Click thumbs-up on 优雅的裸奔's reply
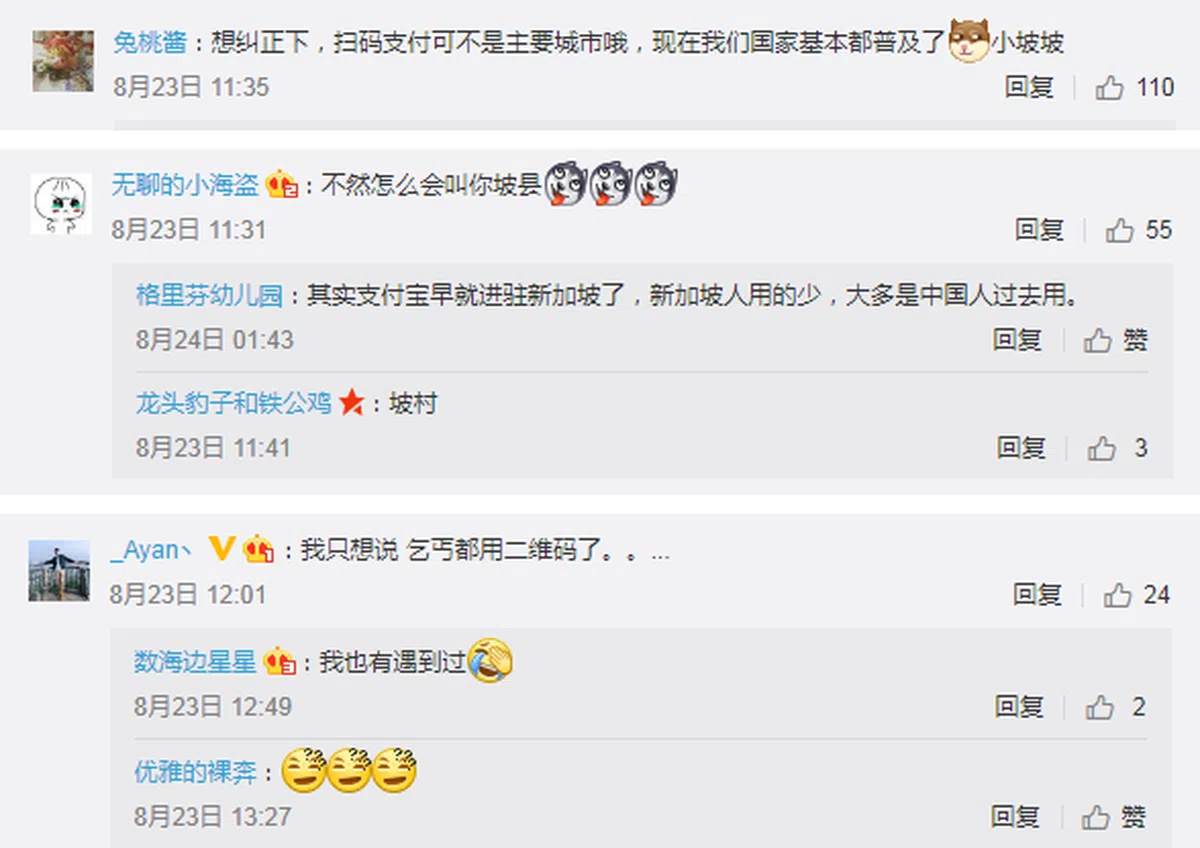This screenshot has height=848, width=1200. [1097, 816]
